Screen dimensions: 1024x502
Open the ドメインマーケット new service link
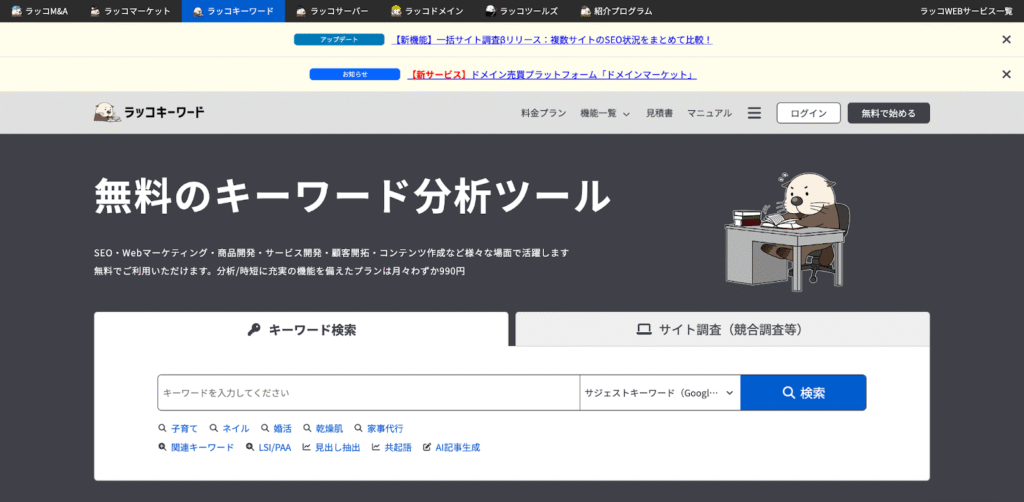(x=552, y=74)
